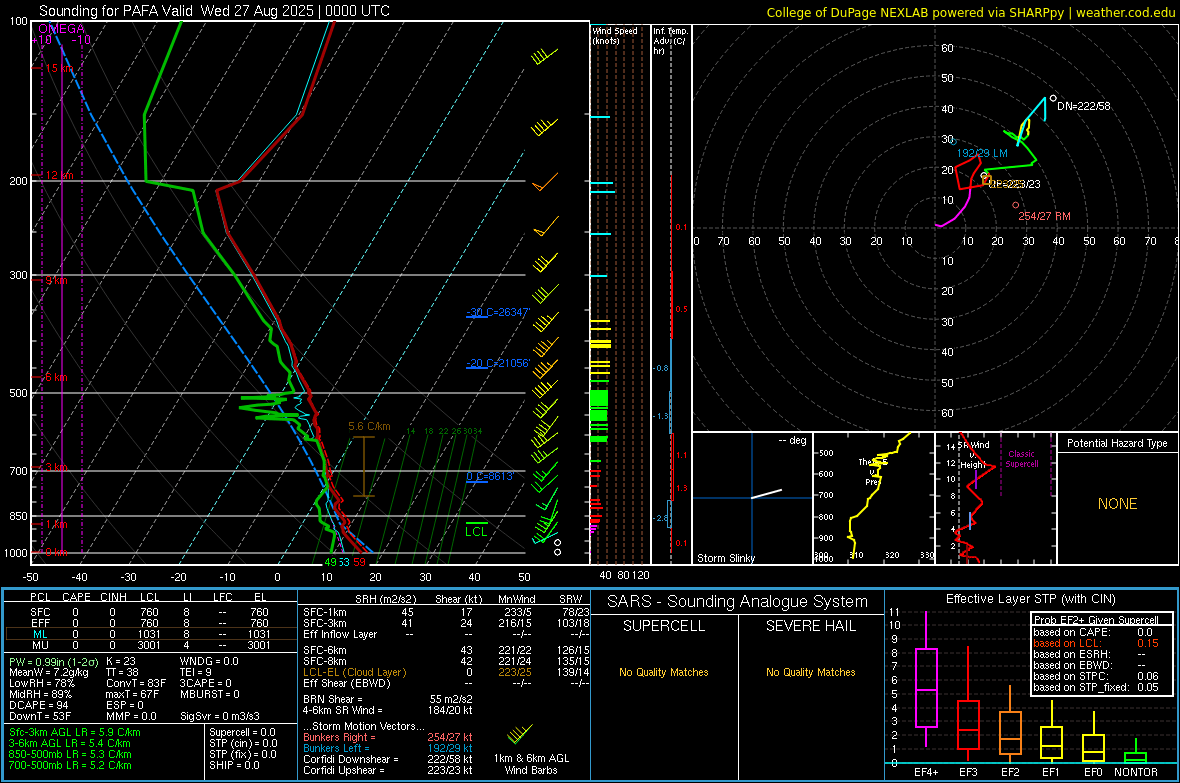Select the Wind Speed (knots) panel header
The width and height of the screenshot is (1180, 783).
point(615,35)
